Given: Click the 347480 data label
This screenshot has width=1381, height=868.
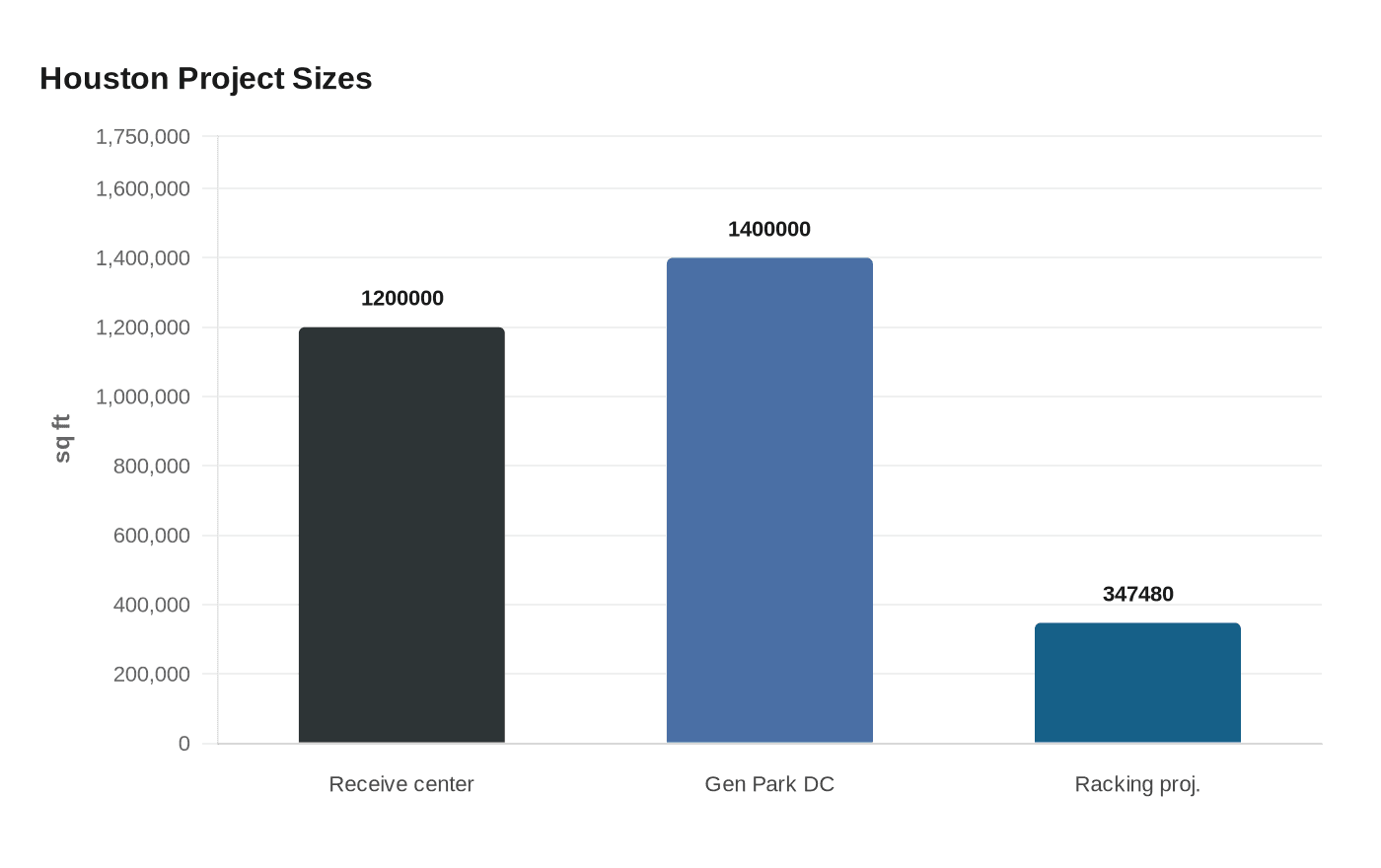Looking at the screenshot, I should pyautogui.click(x=1137, y=593).
